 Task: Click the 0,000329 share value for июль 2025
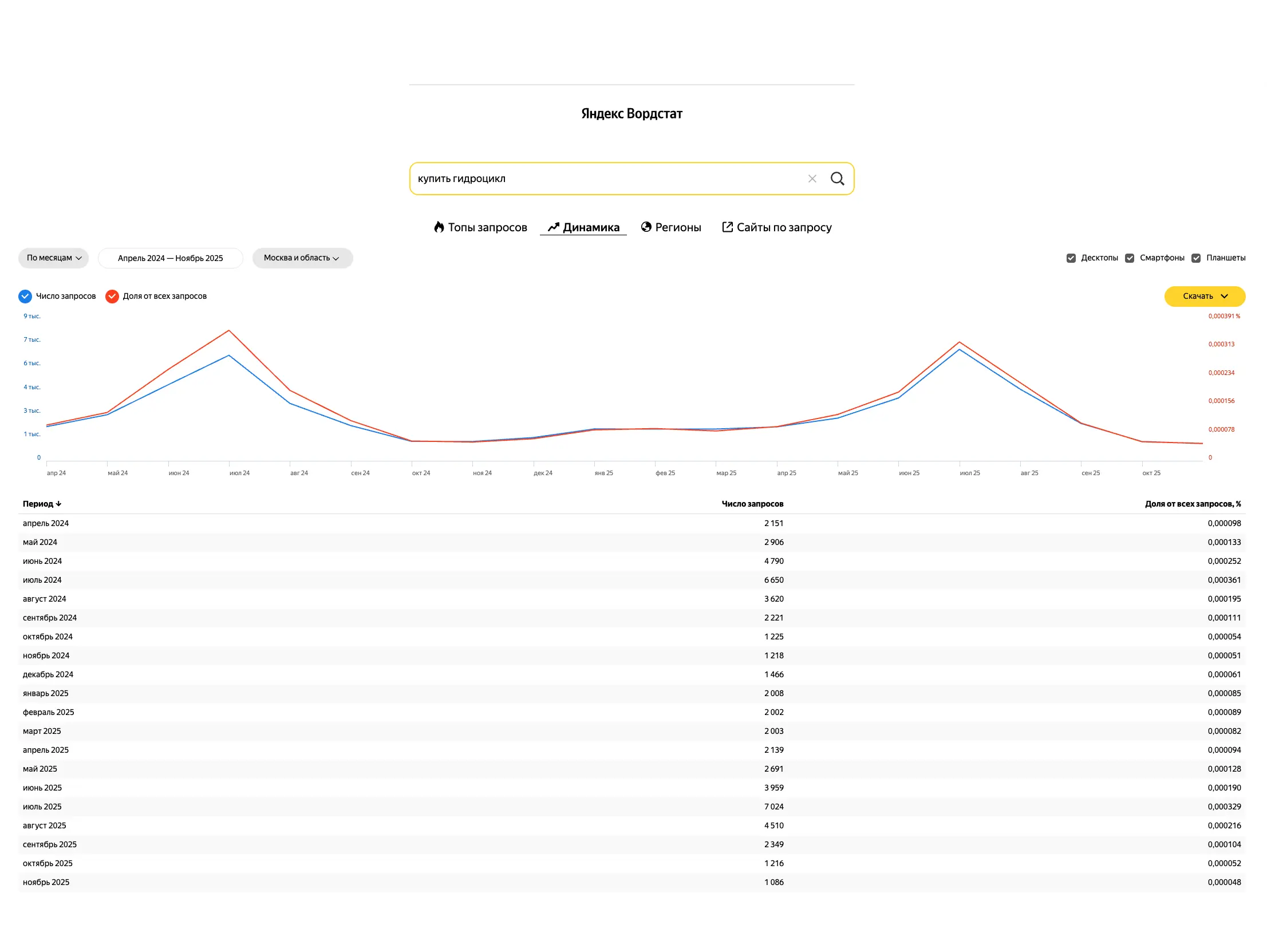point(1224,807)
